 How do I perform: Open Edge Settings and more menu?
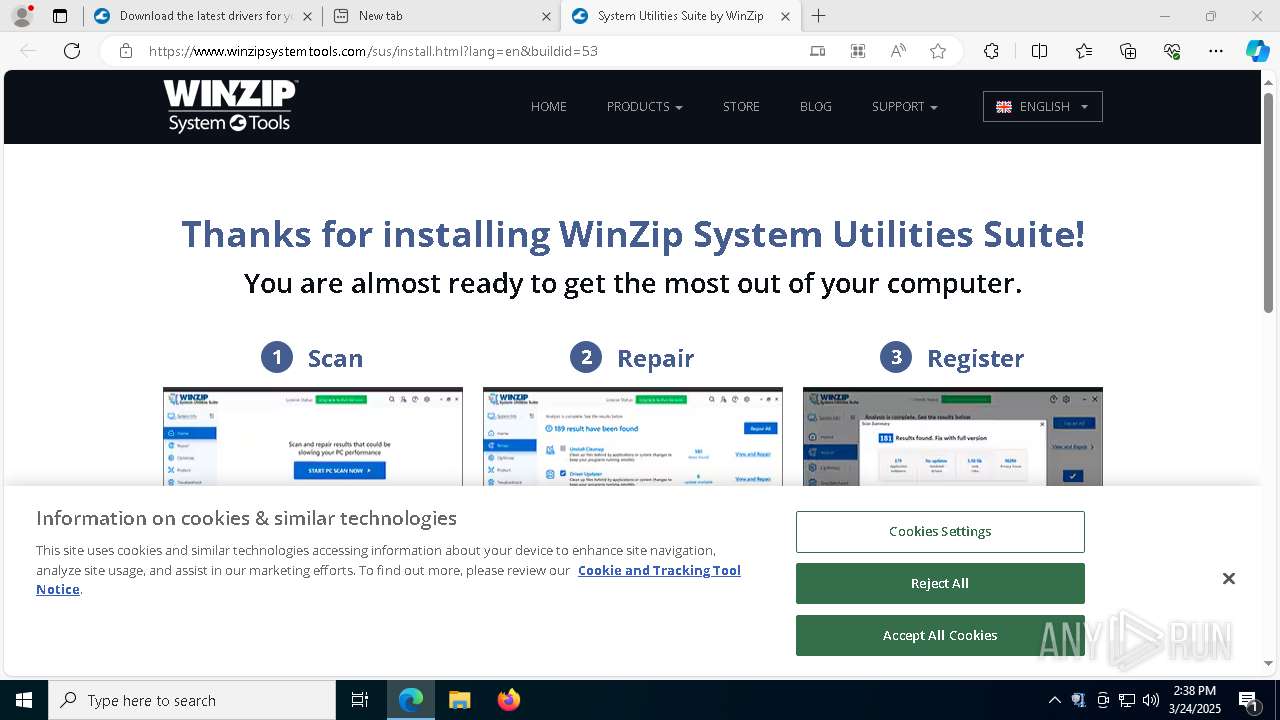[x=1216, y=51]
